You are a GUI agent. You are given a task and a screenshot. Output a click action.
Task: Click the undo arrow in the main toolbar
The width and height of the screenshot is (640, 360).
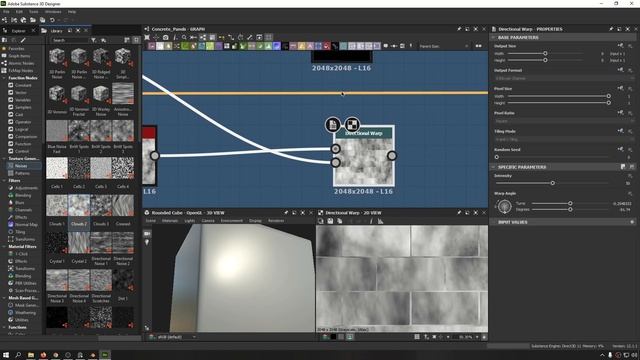click(x=52, y=20)
